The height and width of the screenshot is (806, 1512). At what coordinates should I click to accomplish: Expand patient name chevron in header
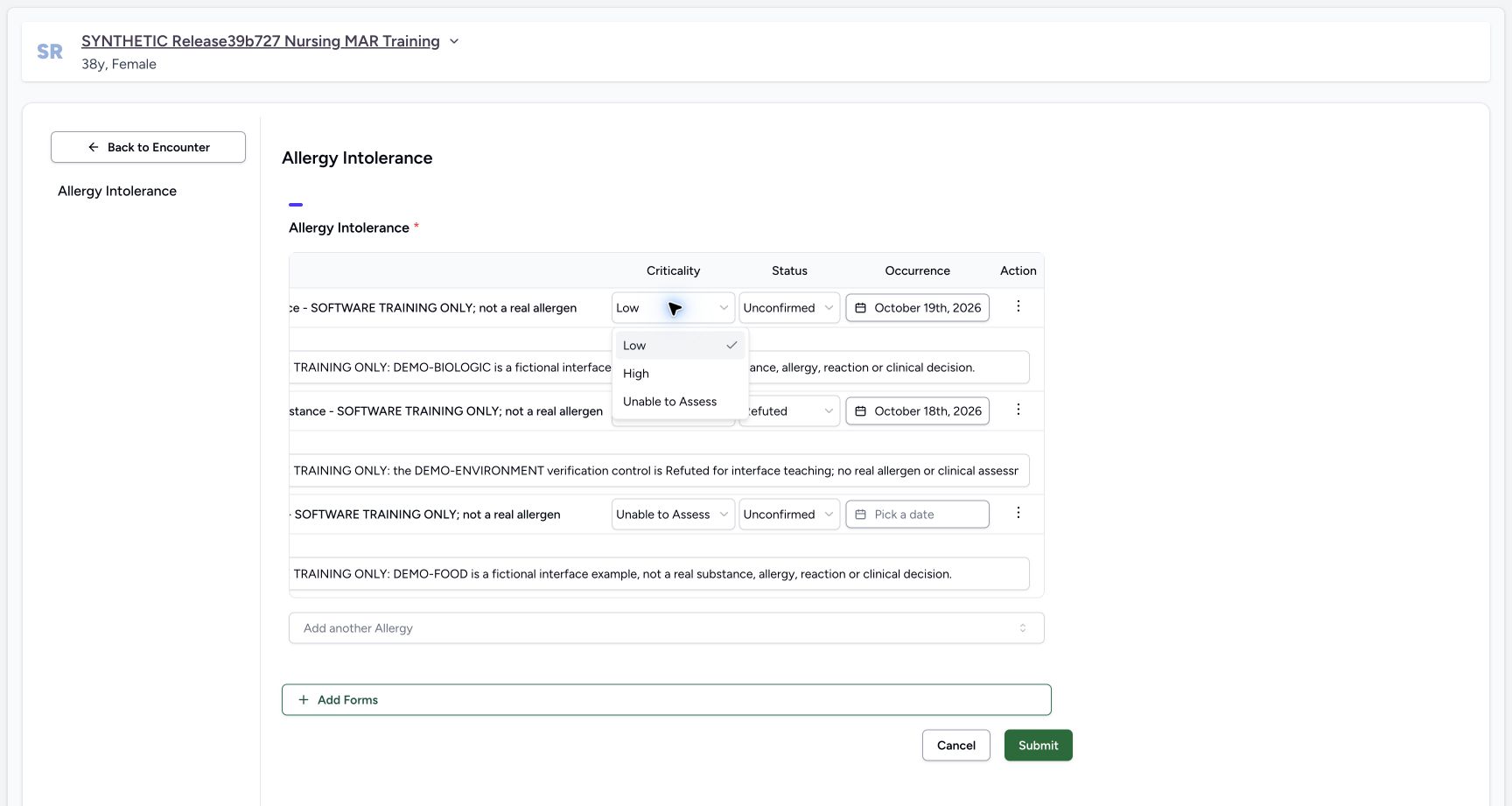point(454,41)
